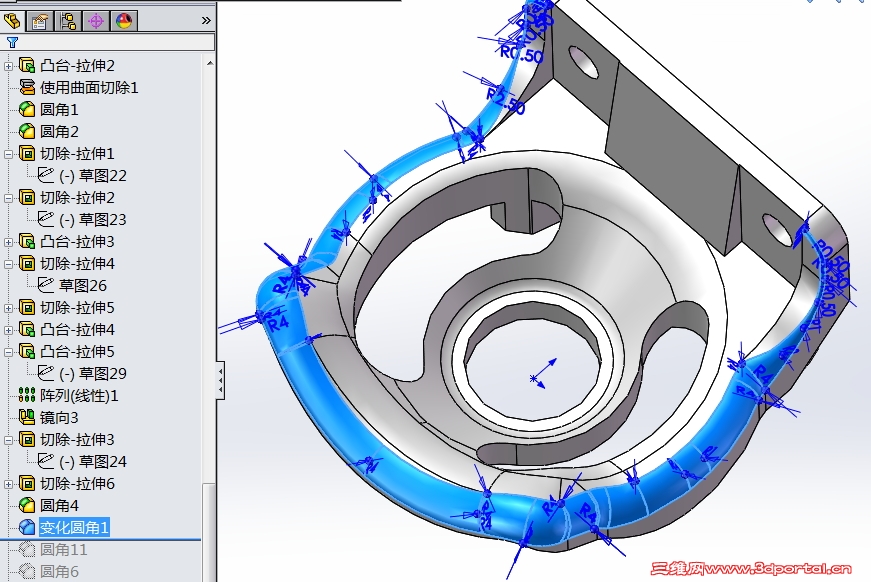Collapse the 切除-拉伸1 node
871x582 pixels.
point(8,154)
